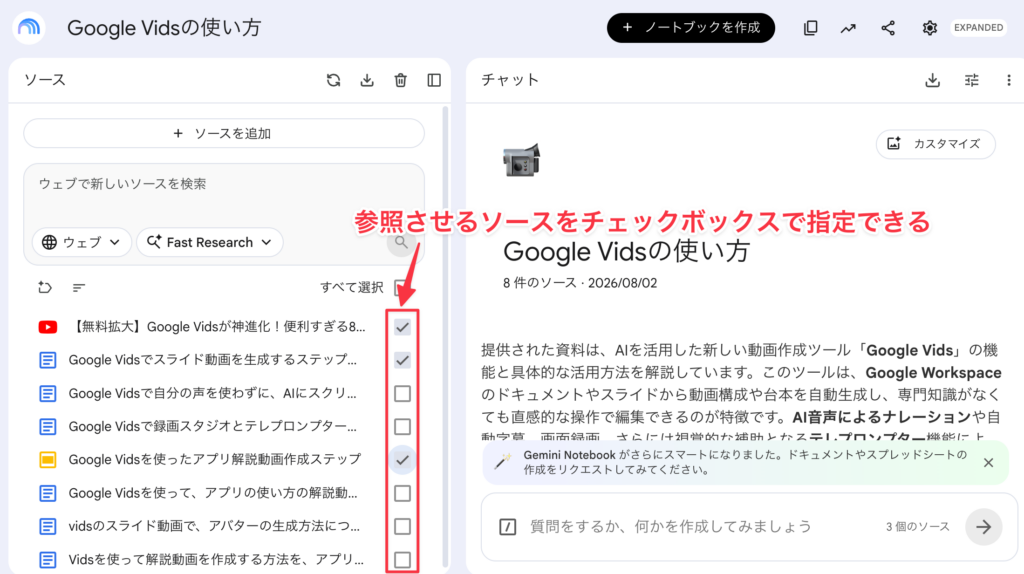Screen dimensions: 1024x574
Task: Click the send arrow button
Action: 984,526
